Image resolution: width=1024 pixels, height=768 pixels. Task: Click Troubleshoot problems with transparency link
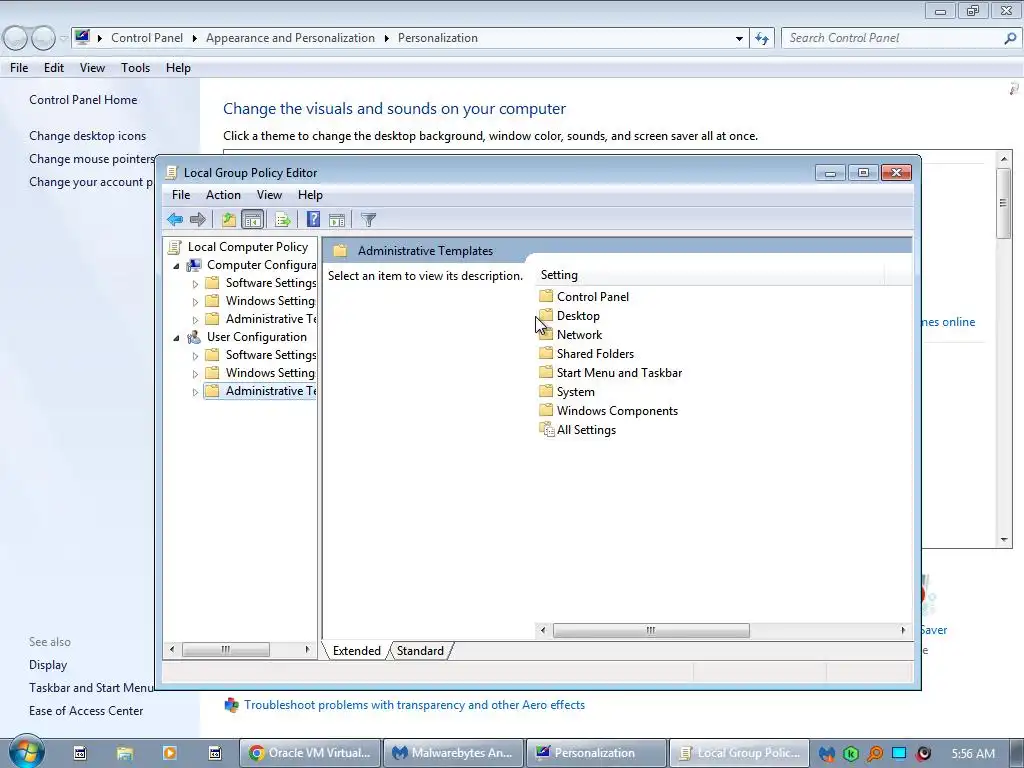coord(414,705)
